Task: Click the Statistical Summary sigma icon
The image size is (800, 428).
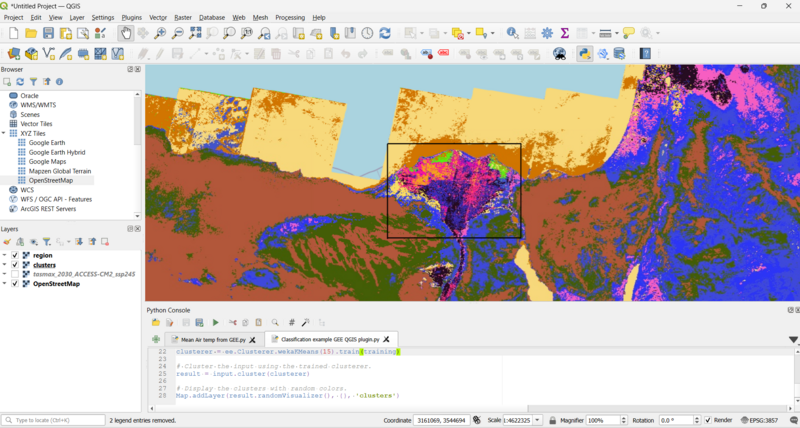Action: click(x=564, y=33)
